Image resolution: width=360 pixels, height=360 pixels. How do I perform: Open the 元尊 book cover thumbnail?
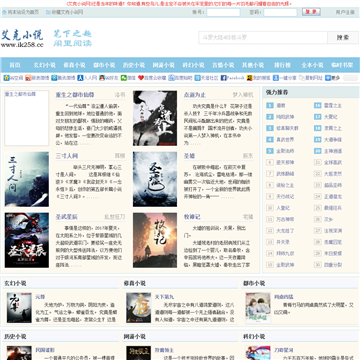[19, 308]
